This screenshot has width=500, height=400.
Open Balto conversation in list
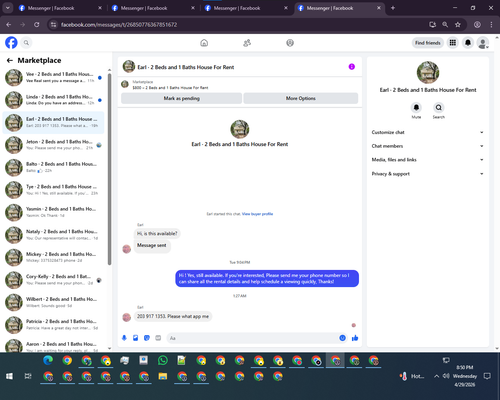click(x=53, y=167)
